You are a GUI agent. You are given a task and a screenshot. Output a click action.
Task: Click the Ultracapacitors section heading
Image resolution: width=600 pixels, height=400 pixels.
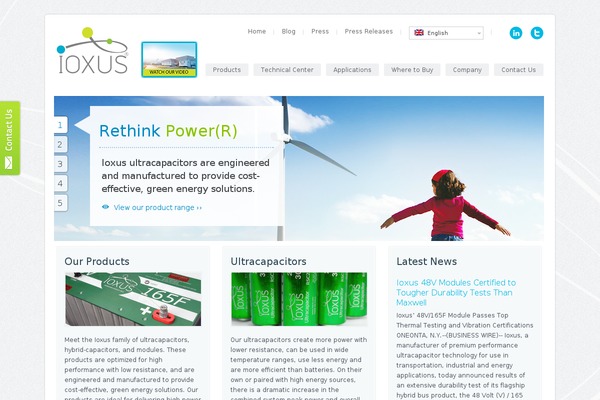click(x=268, y=261)
